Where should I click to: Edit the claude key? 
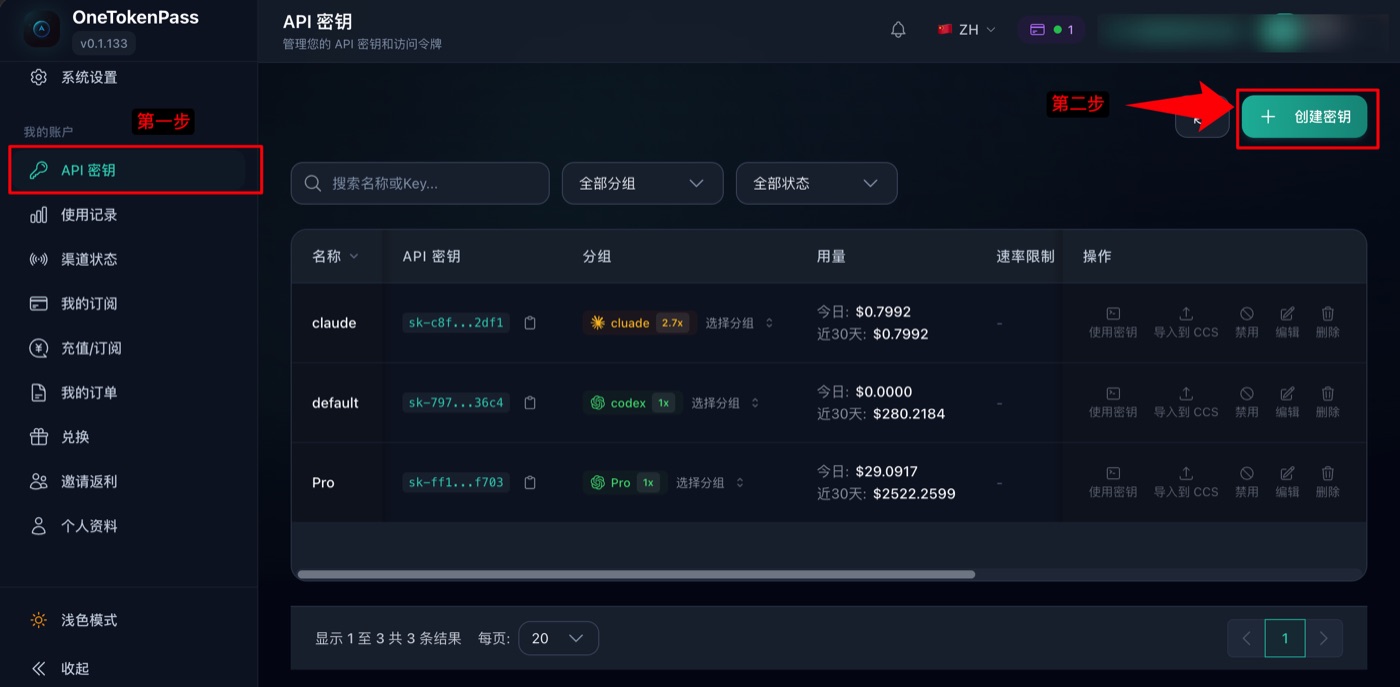coord(1287,322)
